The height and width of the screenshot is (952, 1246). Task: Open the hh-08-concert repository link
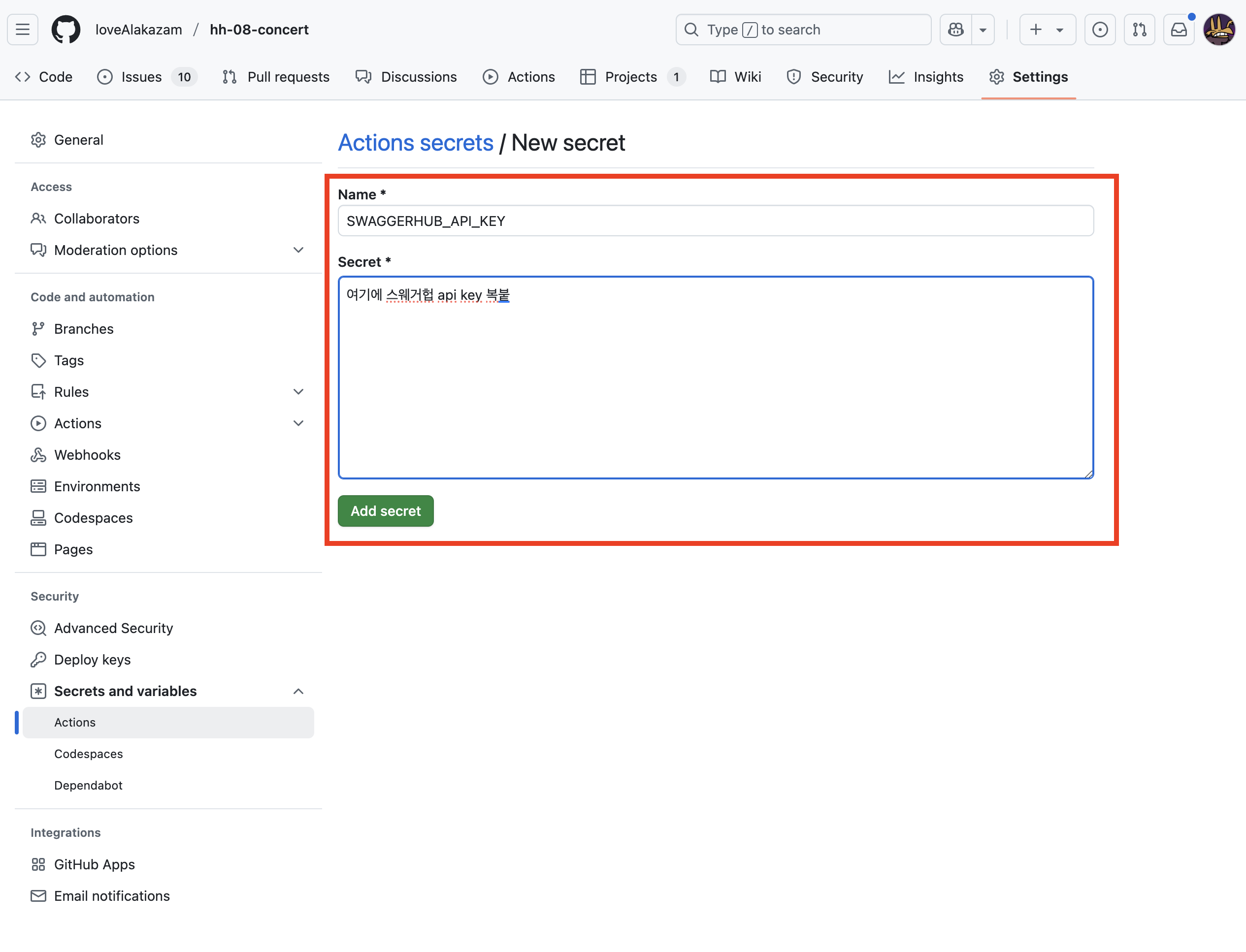[x=259, y=30]
